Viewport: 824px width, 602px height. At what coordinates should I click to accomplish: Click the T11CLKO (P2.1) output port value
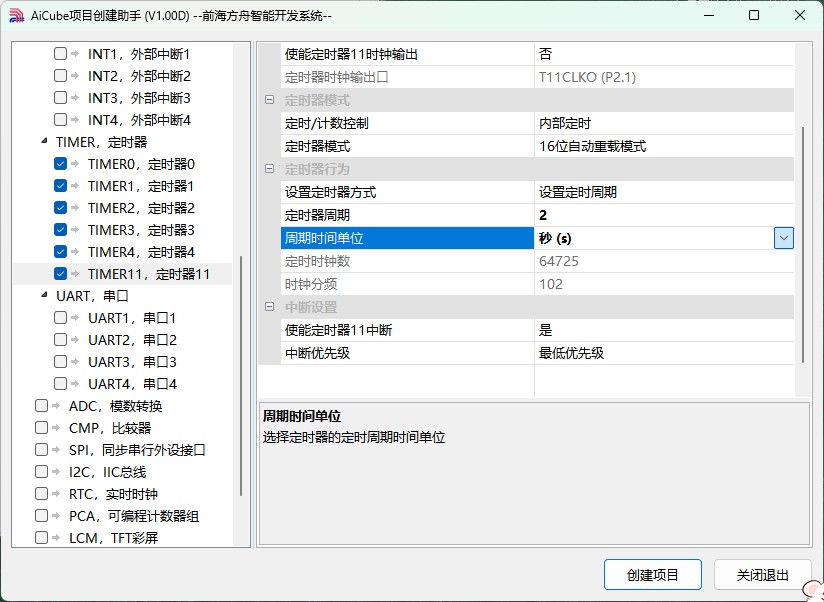pos(664,77)
